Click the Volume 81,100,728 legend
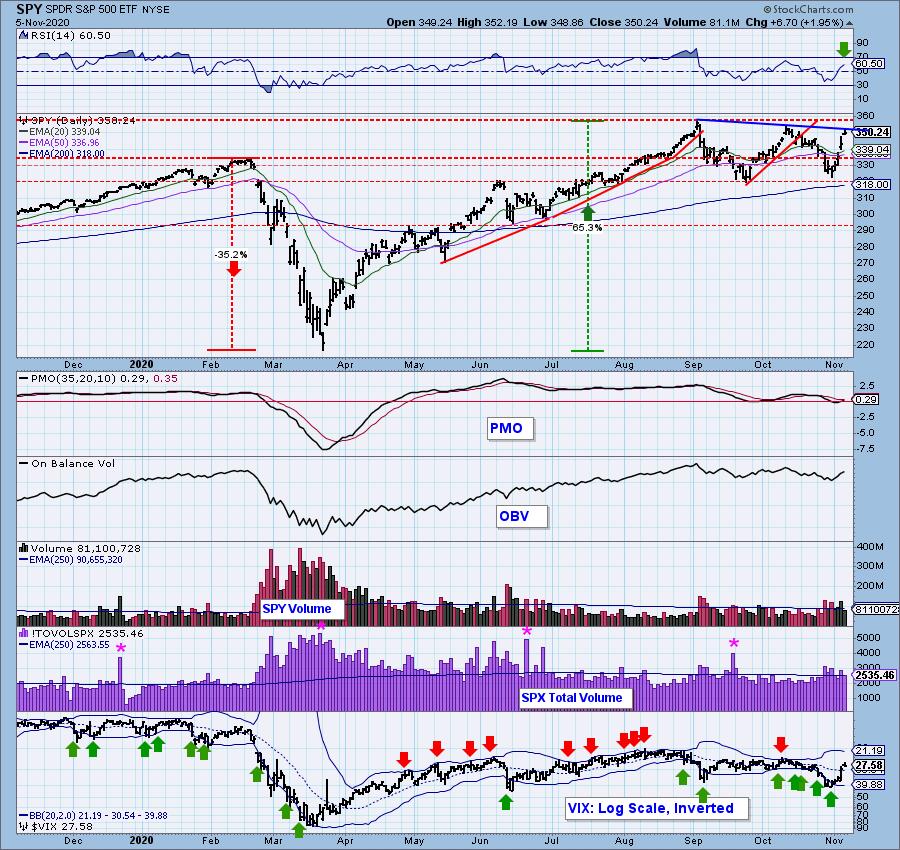Screen dimensions: 900x850 80,548
